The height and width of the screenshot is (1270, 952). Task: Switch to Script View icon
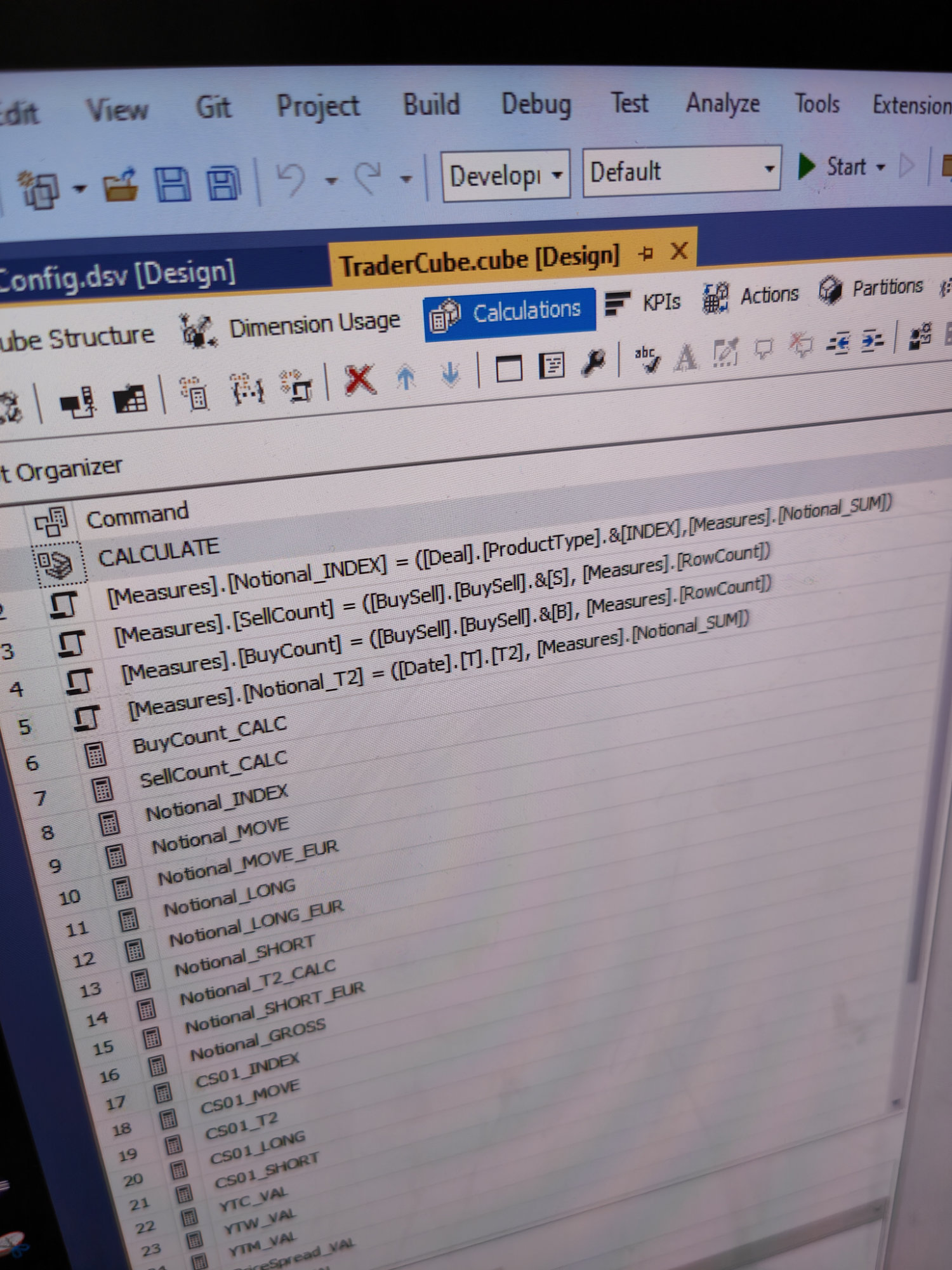point(552,366)
